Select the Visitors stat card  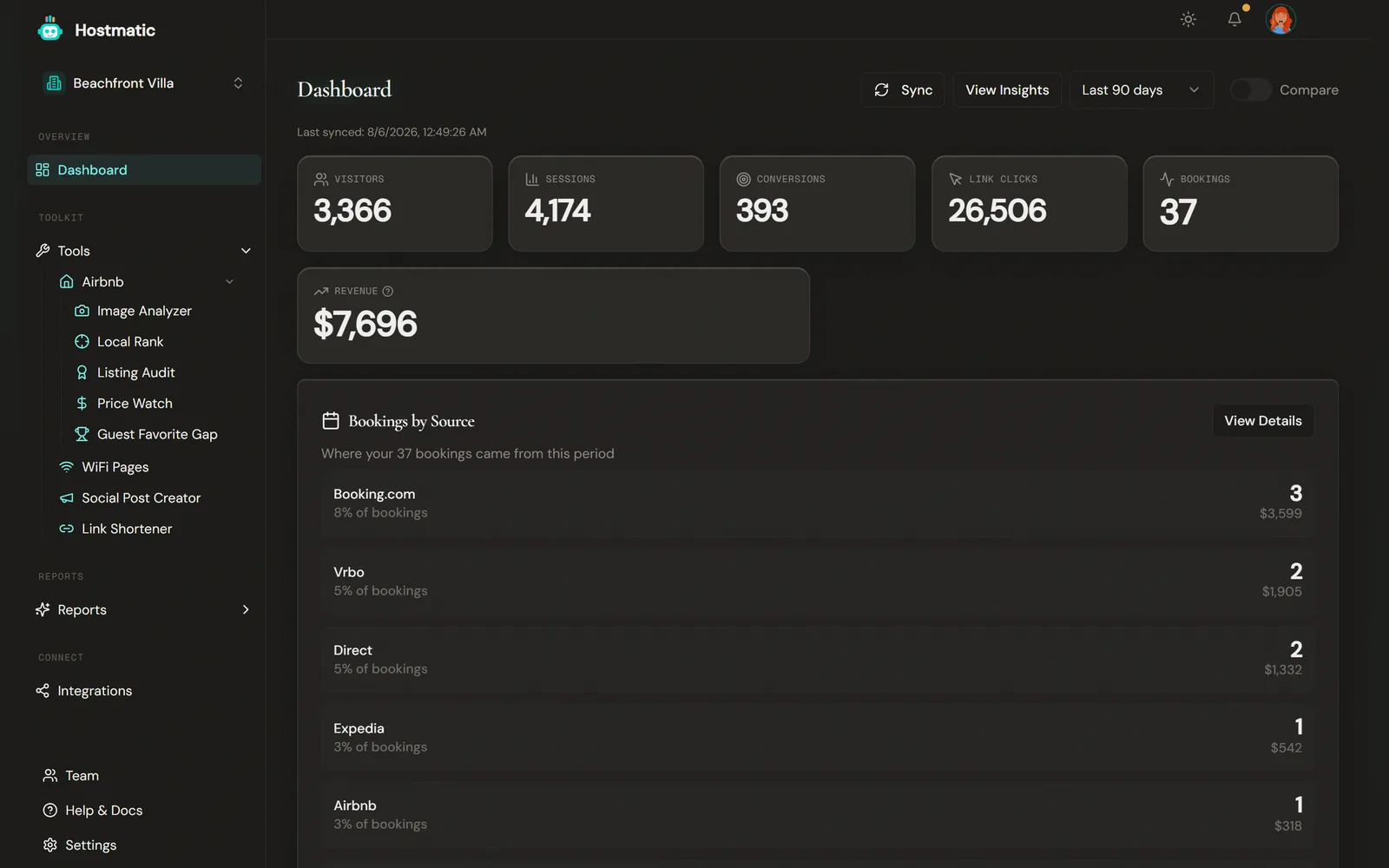(395, 204)
